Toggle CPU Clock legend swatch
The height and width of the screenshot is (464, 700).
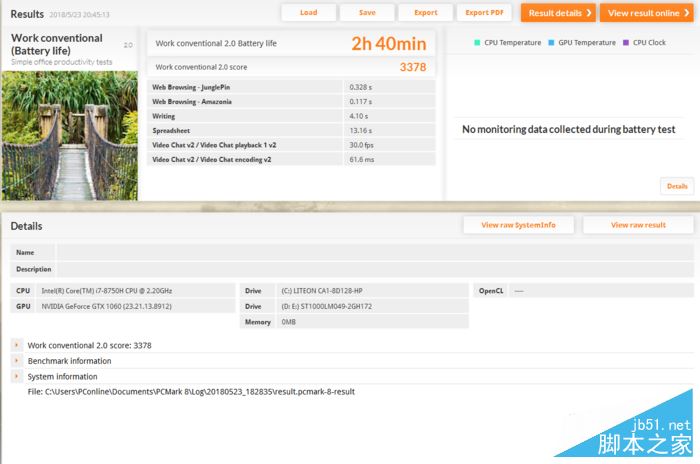click(x=626, y=42)
